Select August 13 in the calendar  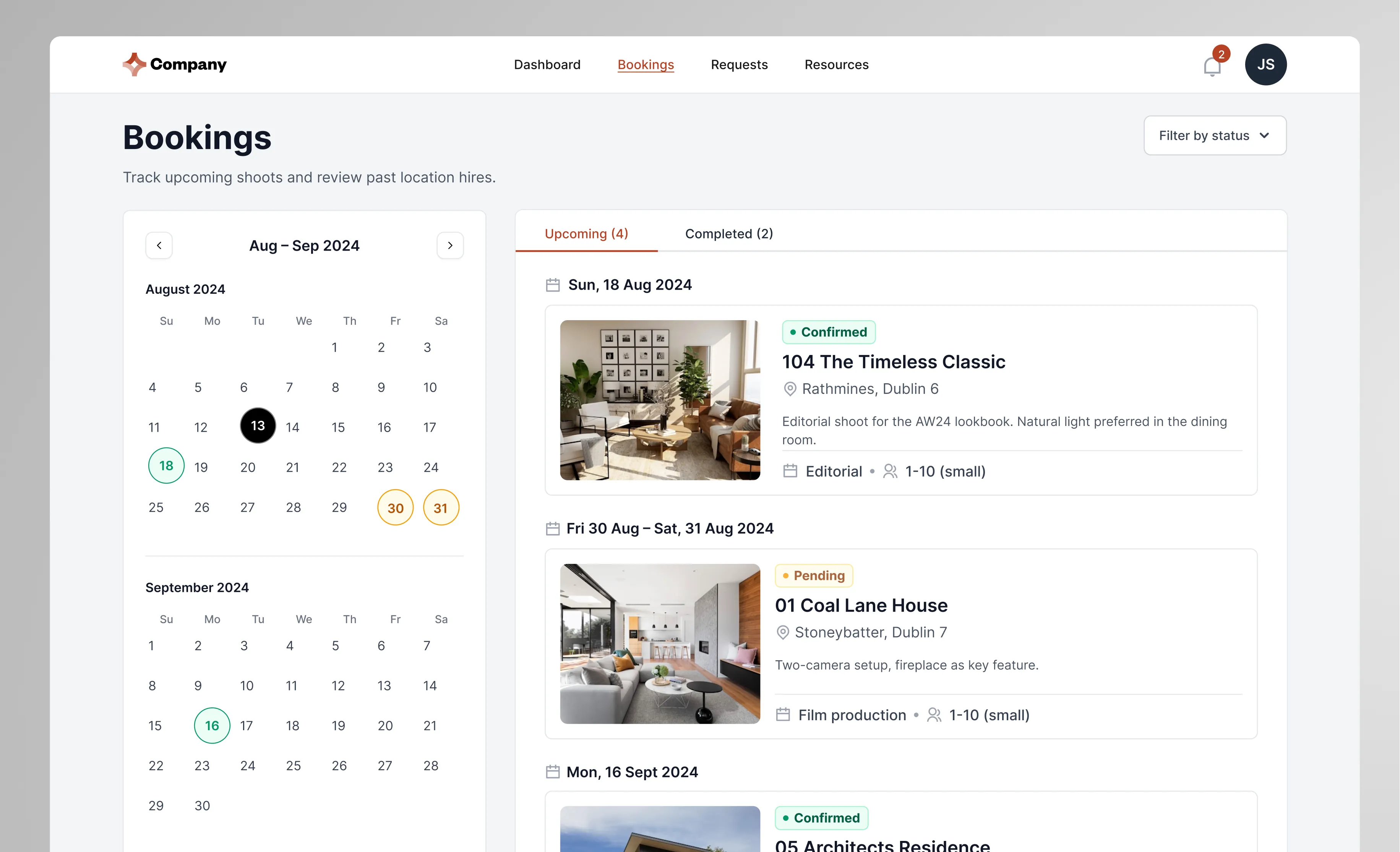click(x=258, y=426)
